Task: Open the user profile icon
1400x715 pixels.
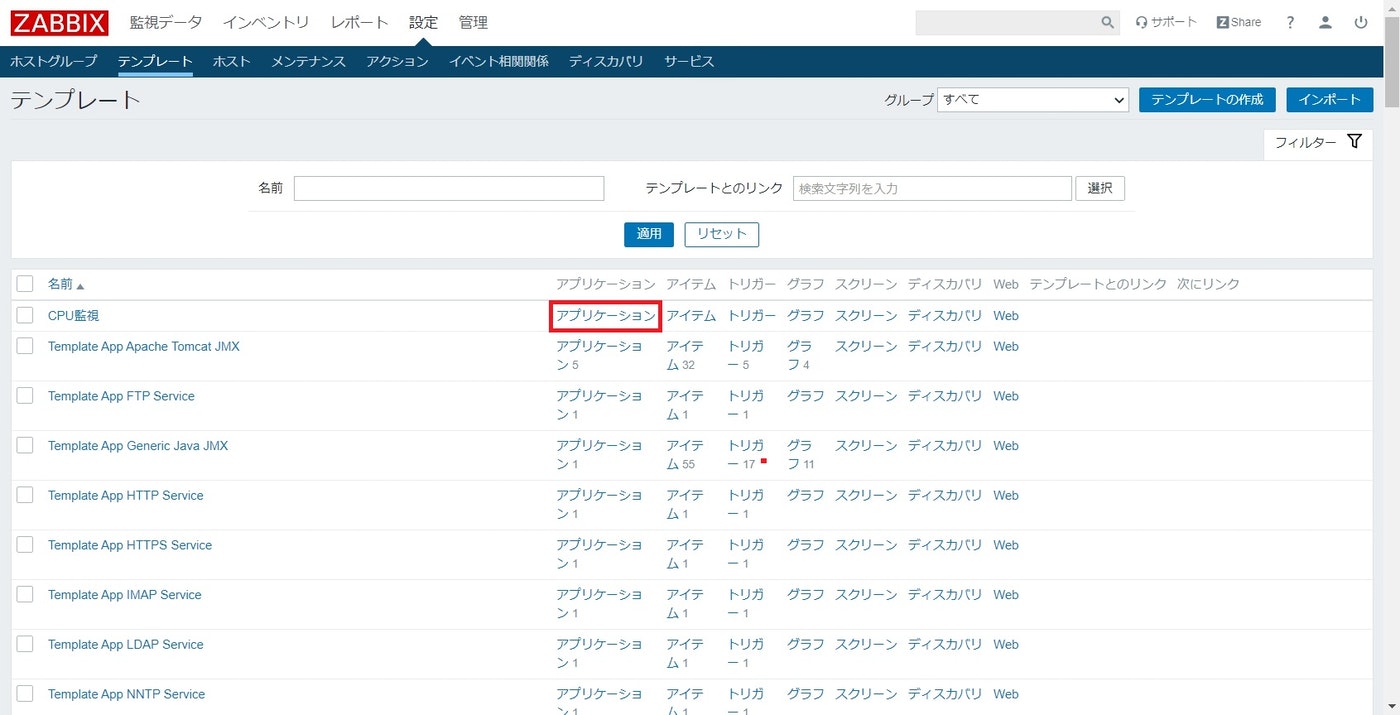Action: pyautogui.click(x=1325, y=21)
